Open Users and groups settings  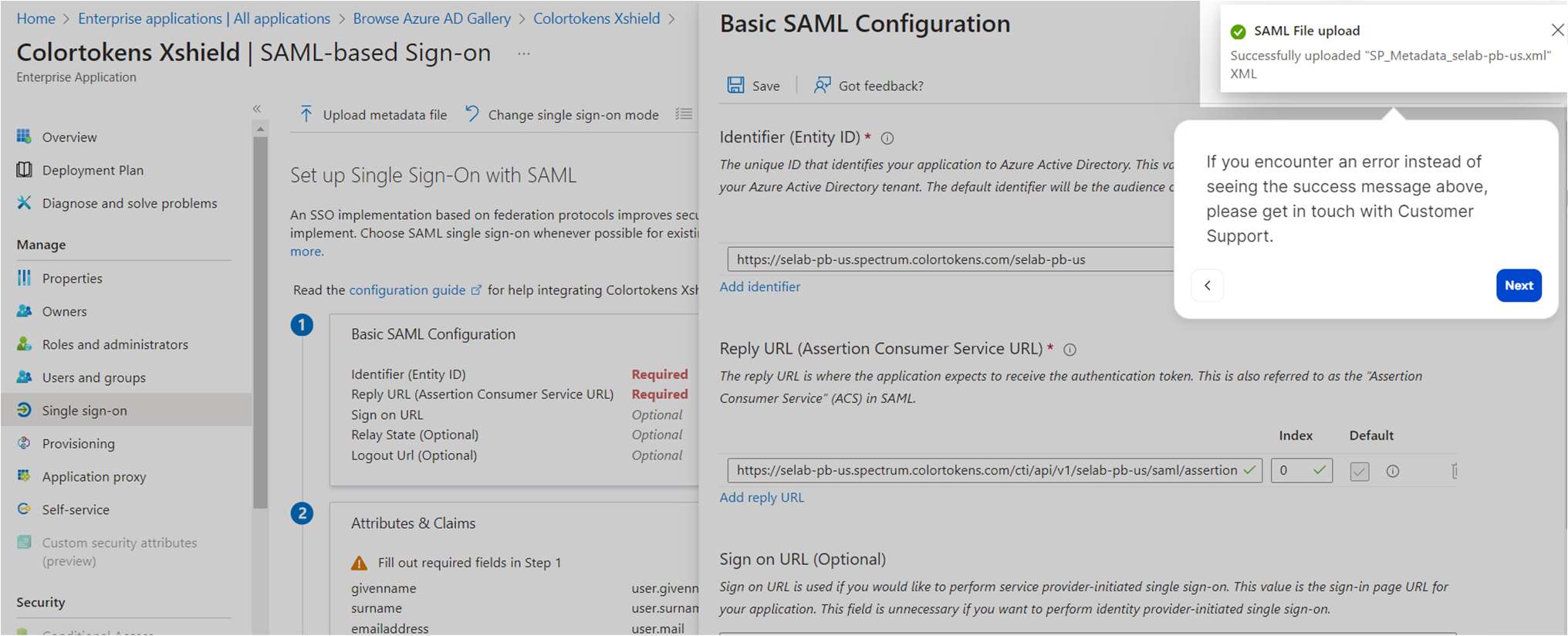click(x=93, y=377)
